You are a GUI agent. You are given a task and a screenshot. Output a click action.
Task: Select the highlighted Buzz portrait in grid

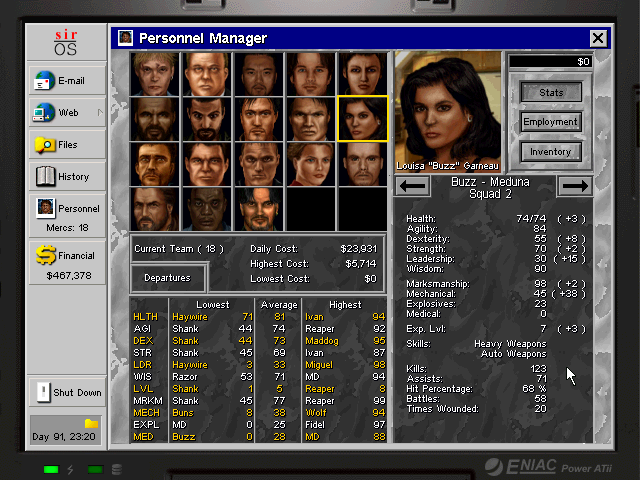click(363, 119)
